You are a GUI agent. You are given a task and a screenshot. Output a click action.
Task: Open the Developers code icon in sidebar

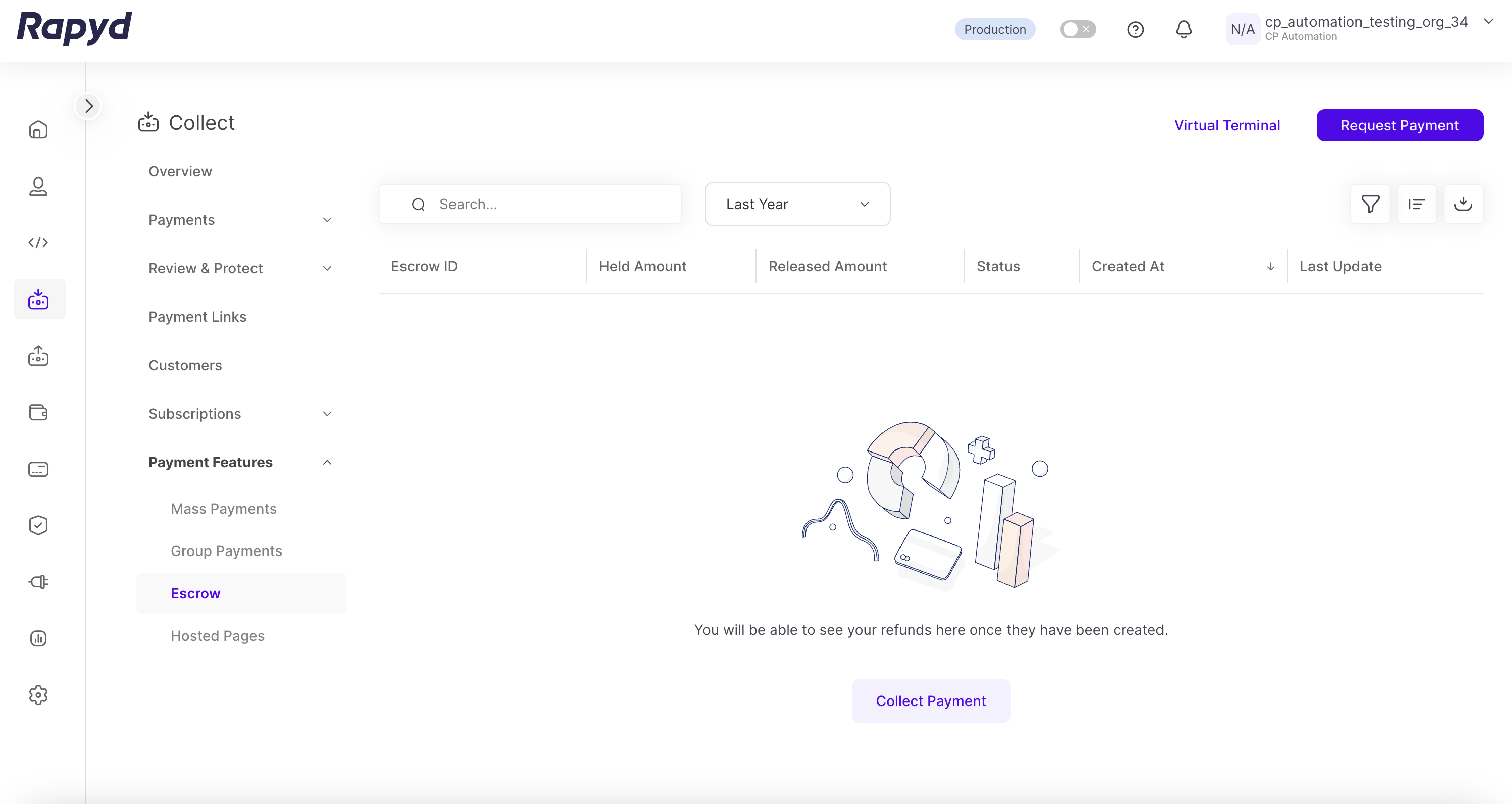coord(38,242)
